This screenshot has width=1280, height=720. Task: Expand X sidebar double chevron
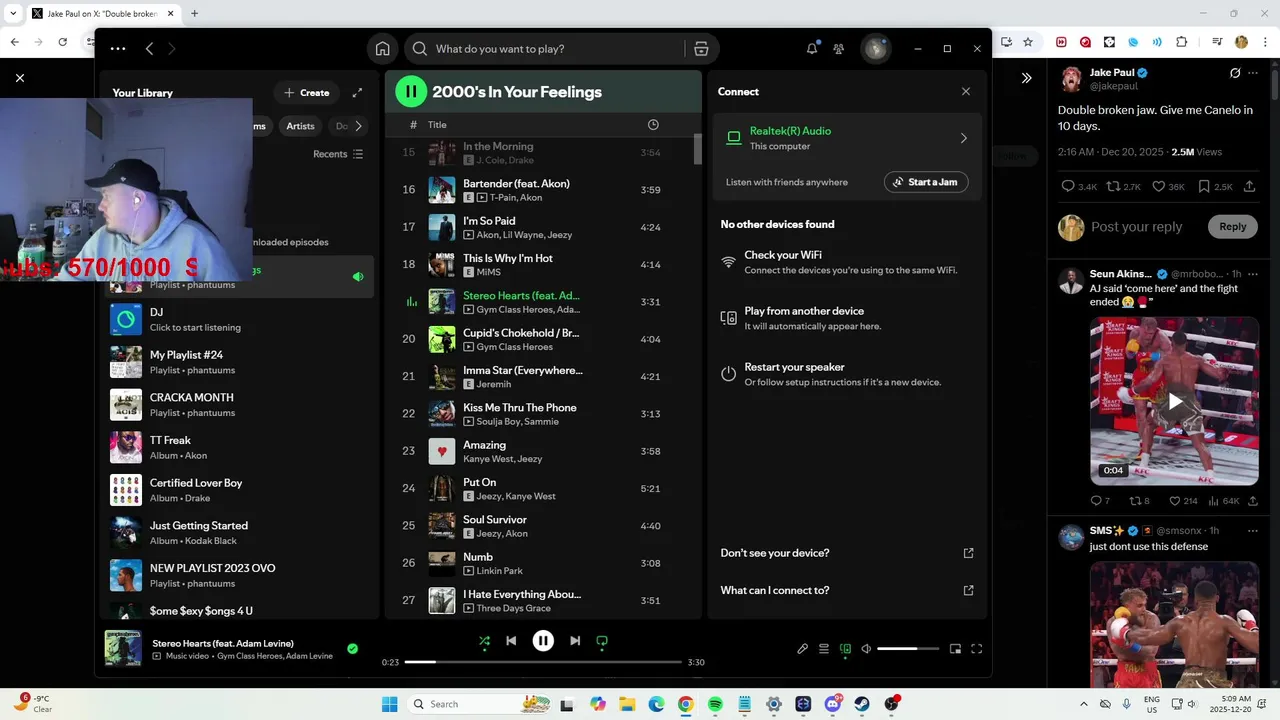pyautogui.click(x=1026, y=77)
